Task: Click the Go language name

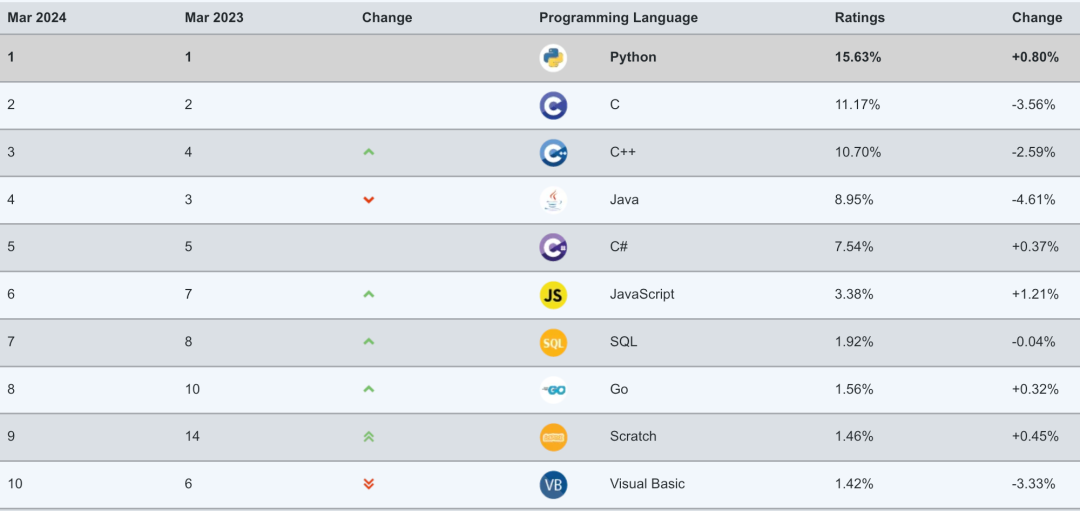Action: [619, 389]
